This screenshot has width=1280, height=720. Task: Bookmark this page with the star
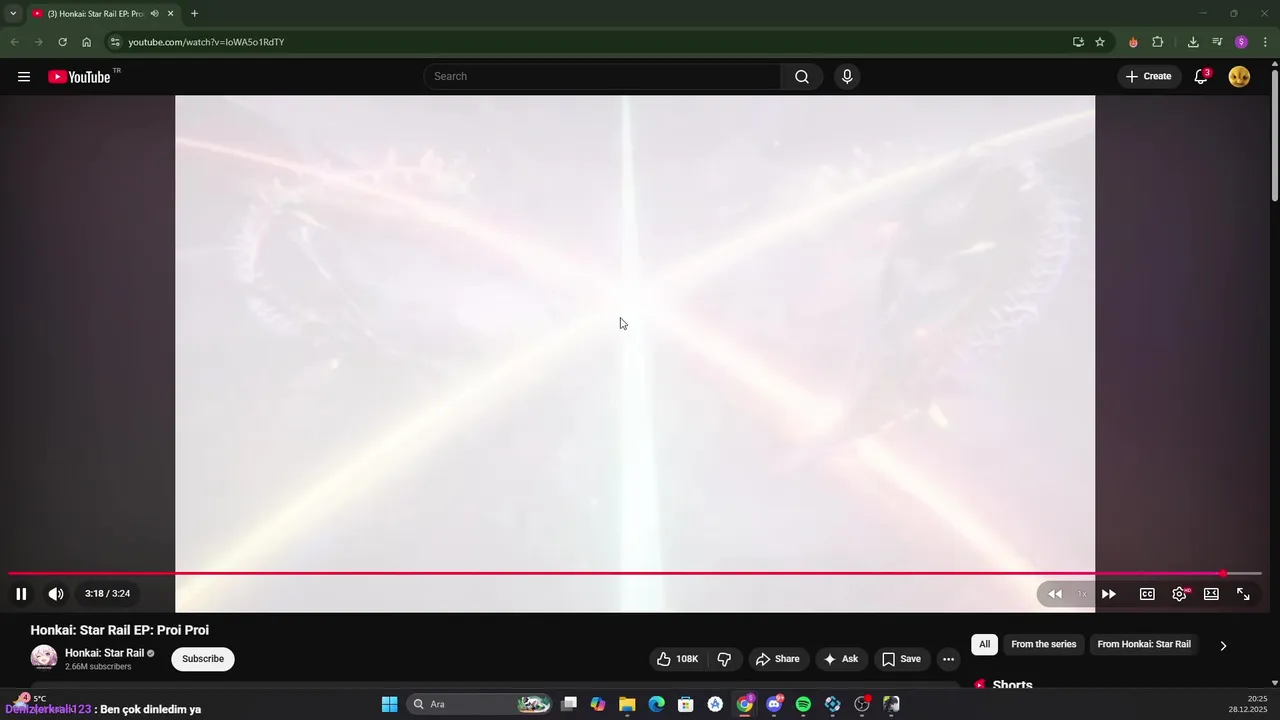click(x=1100, y=42)
